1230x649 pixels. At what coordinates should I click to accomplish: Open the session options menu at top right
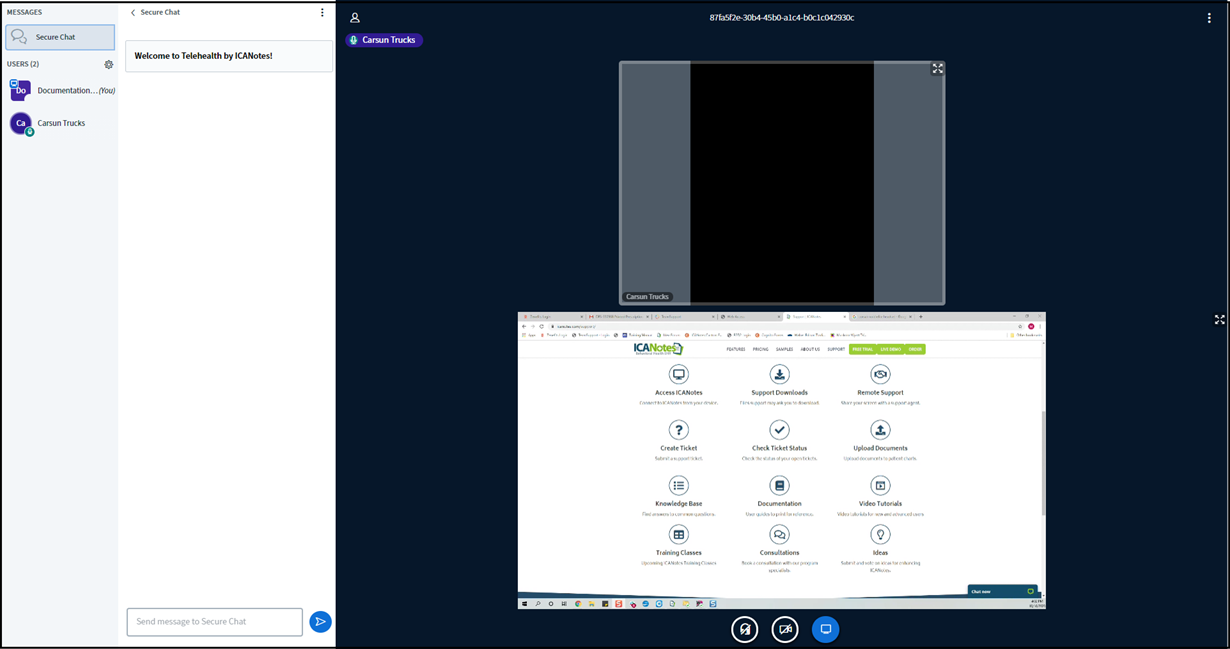tap(1209, 17)
